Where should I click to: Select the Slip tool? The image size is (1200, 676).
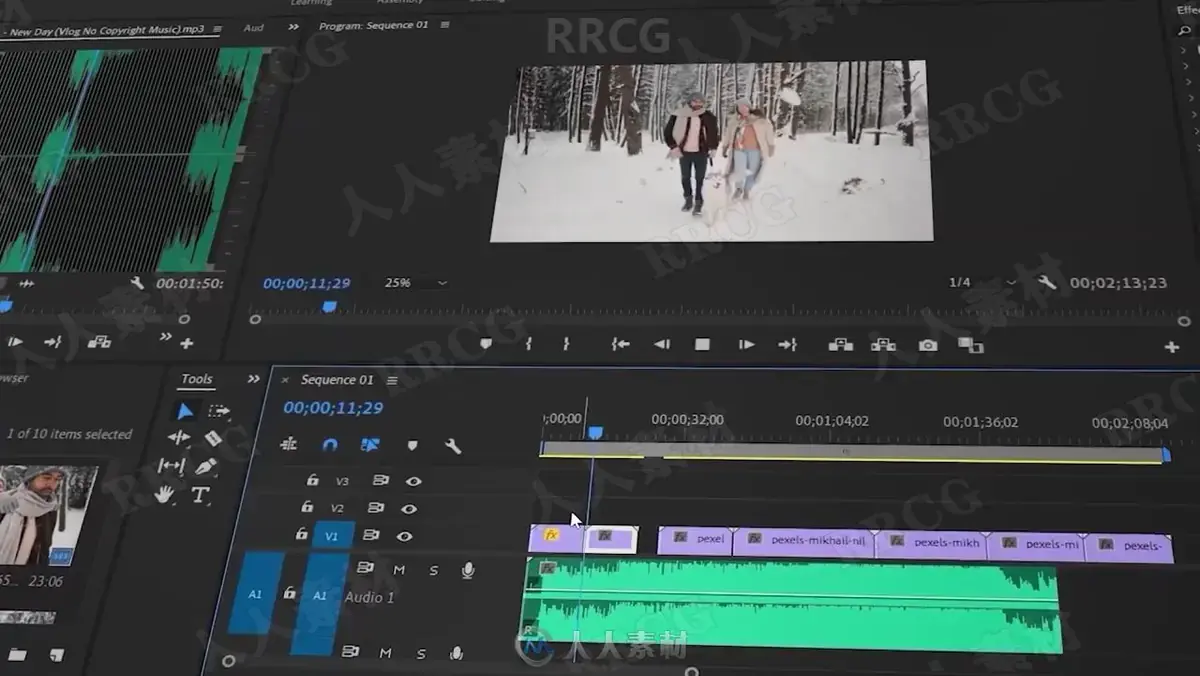[x=171, y=466]
